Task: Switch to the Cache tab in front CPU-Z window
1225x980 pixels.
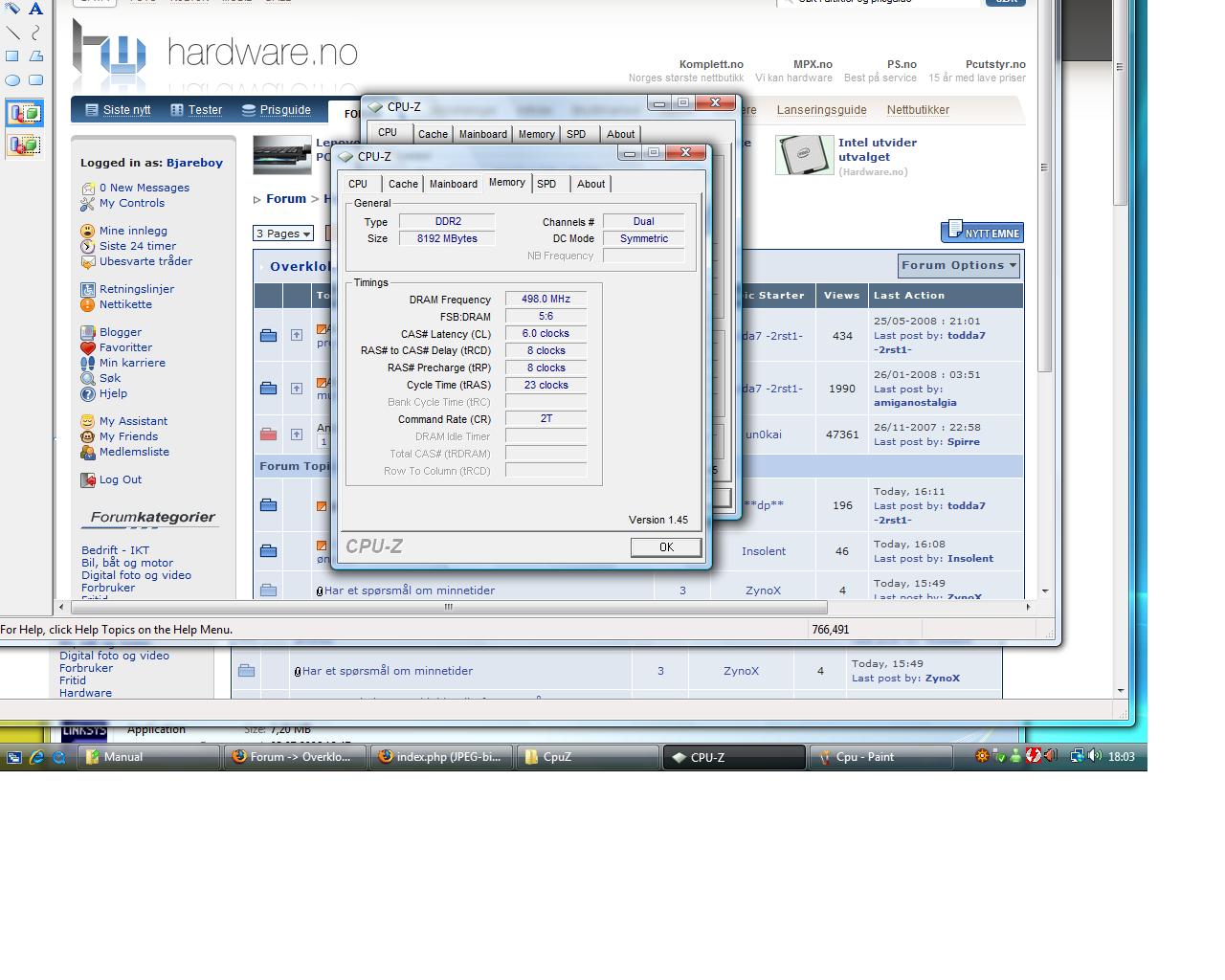Action: click(x=403, y=184)
